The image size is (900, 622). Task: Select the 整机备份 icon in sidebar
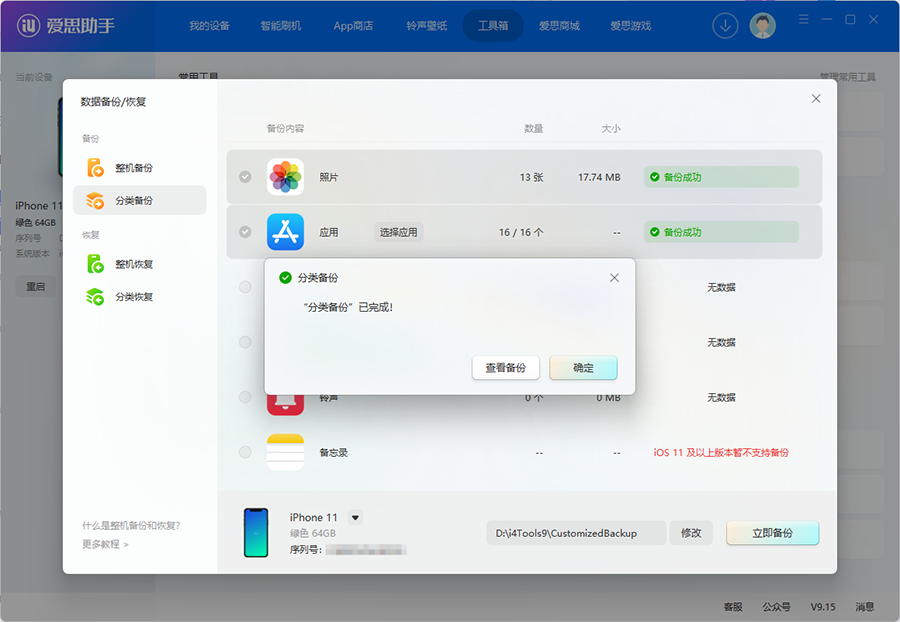[x=95, y=168]
